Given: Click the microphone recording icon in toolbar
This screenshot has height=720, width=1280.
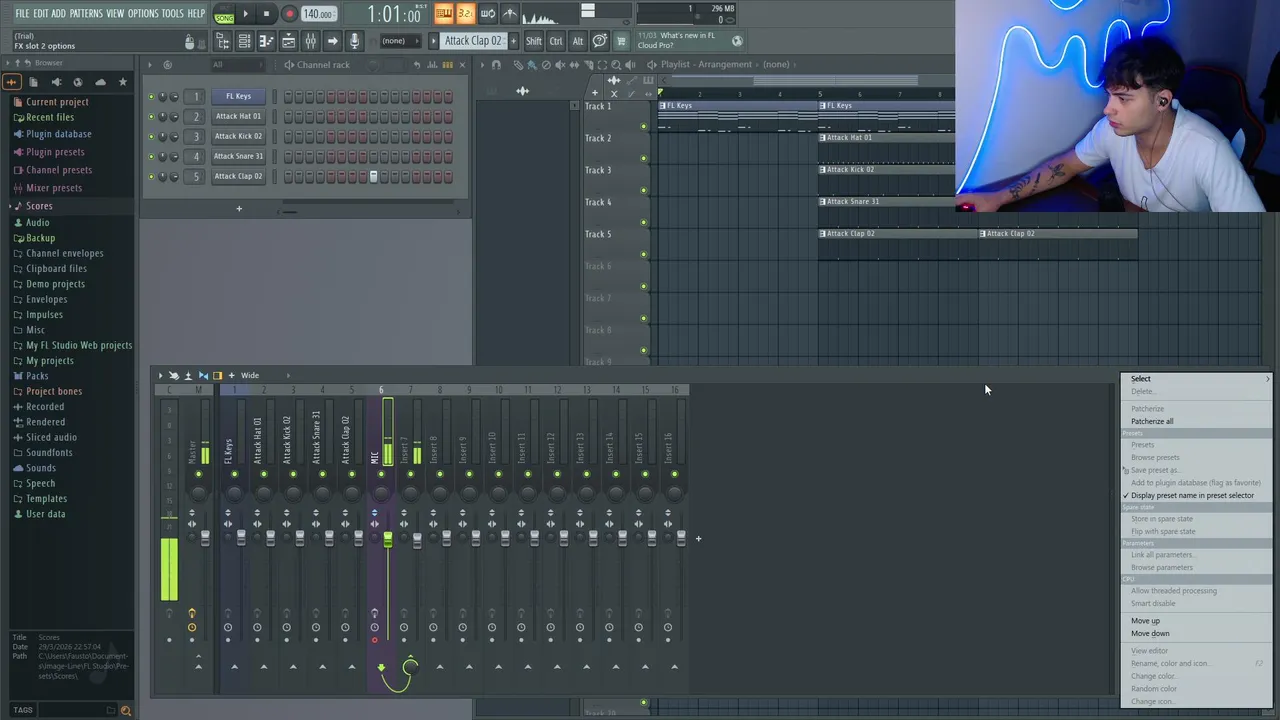Looking at the screenshot, I should 354,41.
